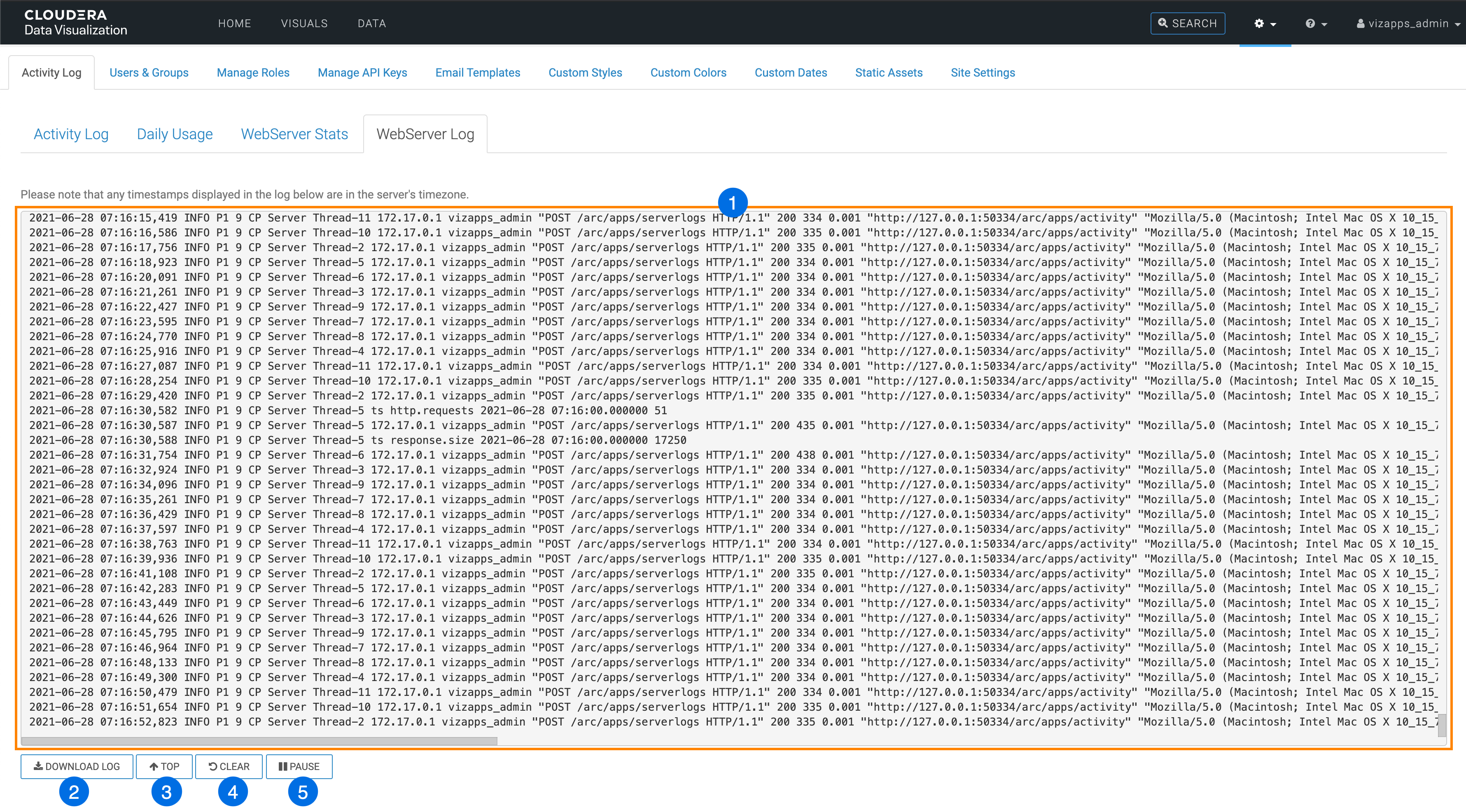1466x812 pixels.
Task: Open the DATA menu item
Action: (x=371, y=23)
